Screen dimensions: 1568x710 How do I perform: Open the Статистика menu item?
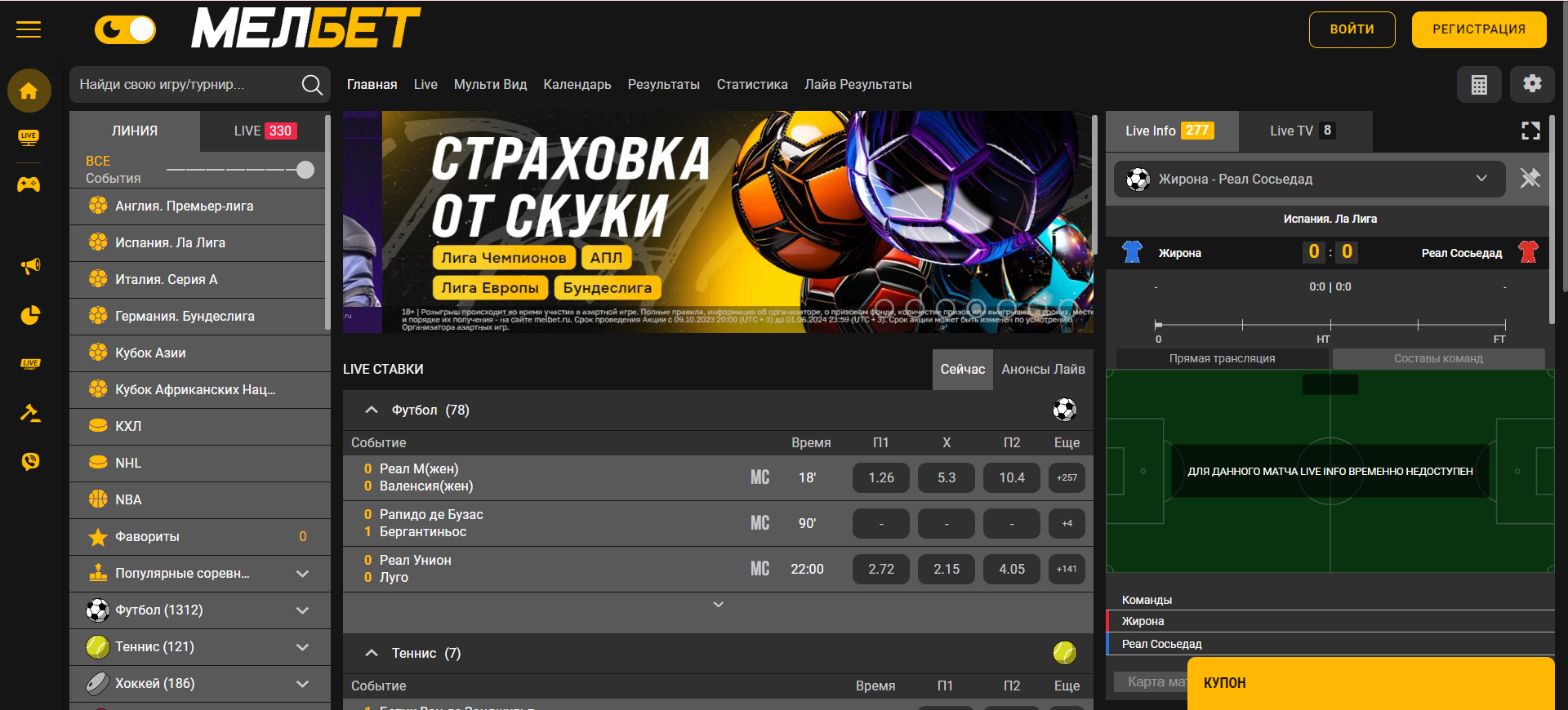751,85
